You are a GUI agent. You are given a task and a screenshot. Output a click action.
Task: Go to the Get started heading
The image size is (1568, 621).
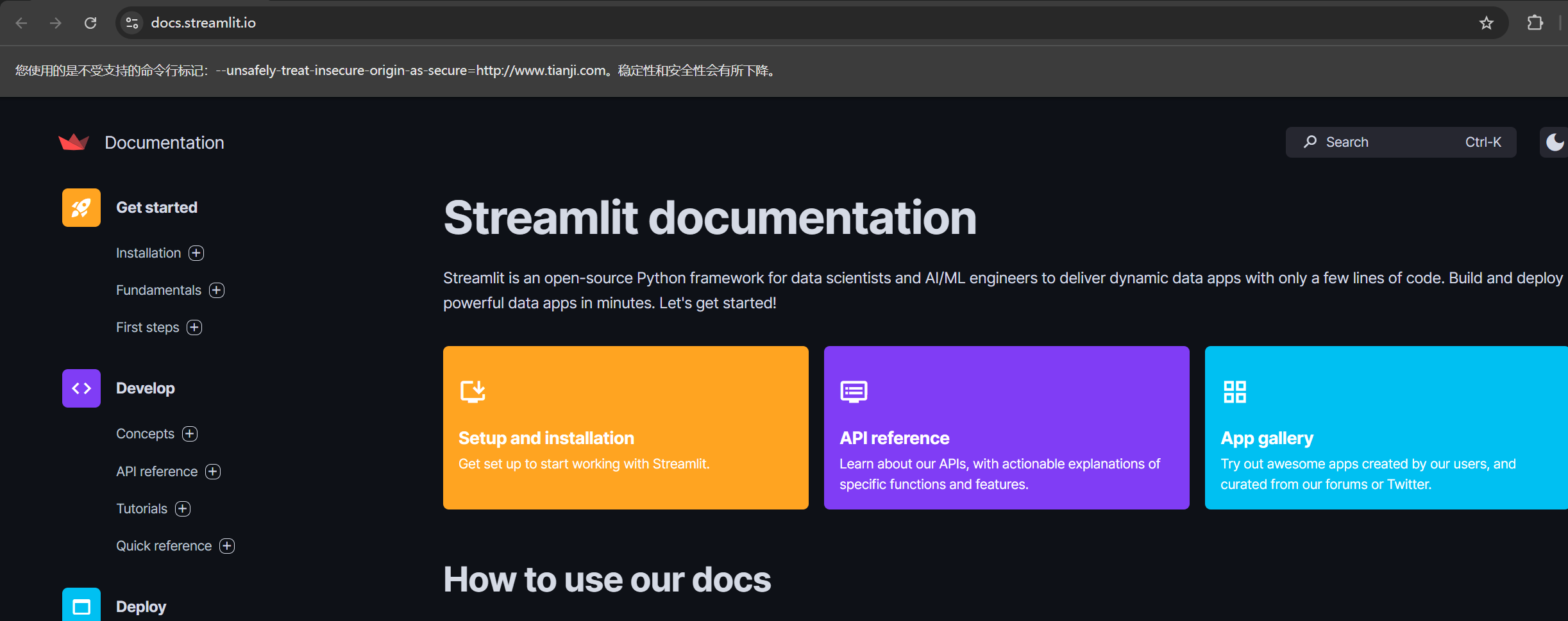click(x=156, y=208)
